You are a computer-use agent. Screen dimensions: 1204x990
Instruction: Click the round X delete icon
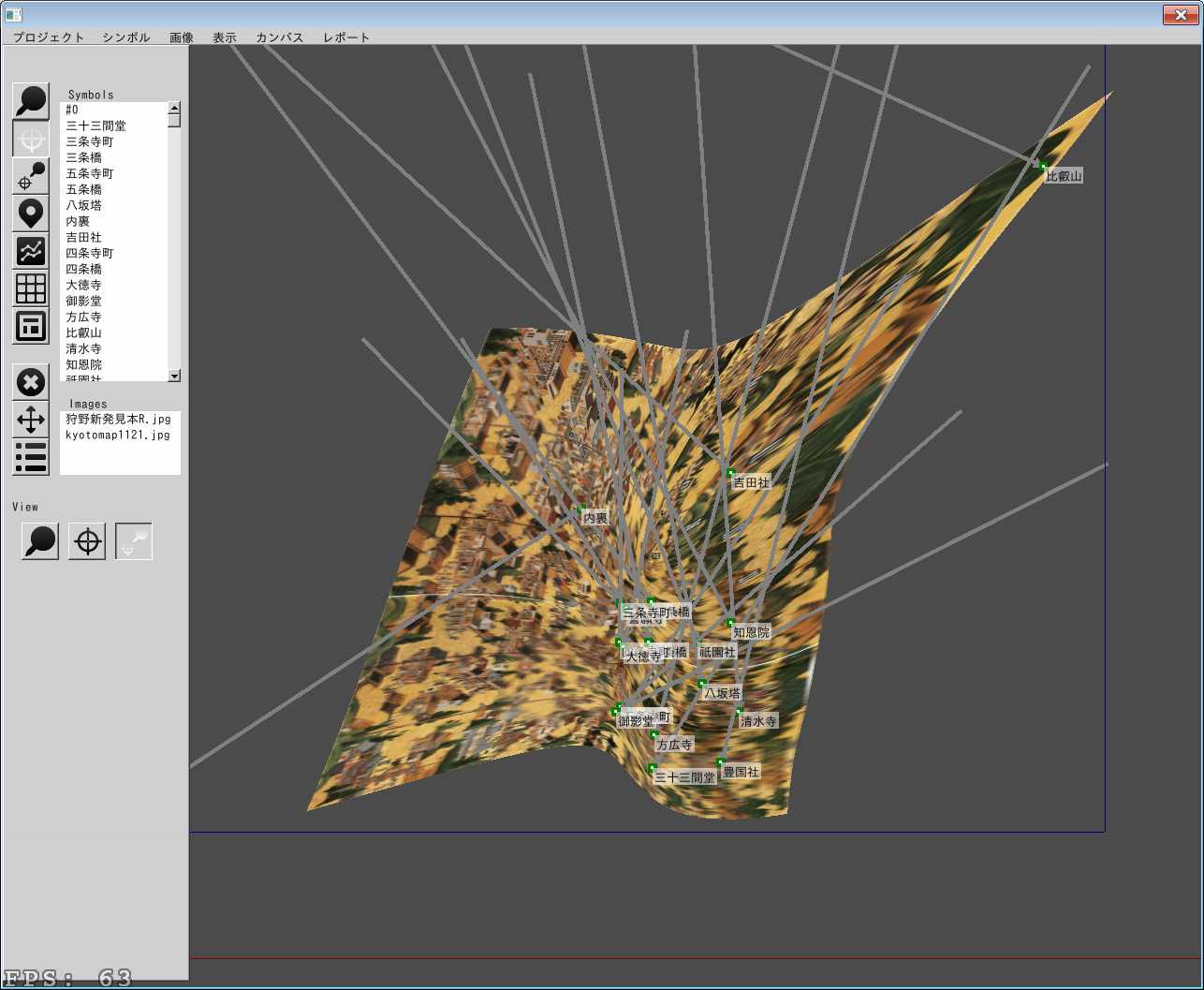pos(31,382)
